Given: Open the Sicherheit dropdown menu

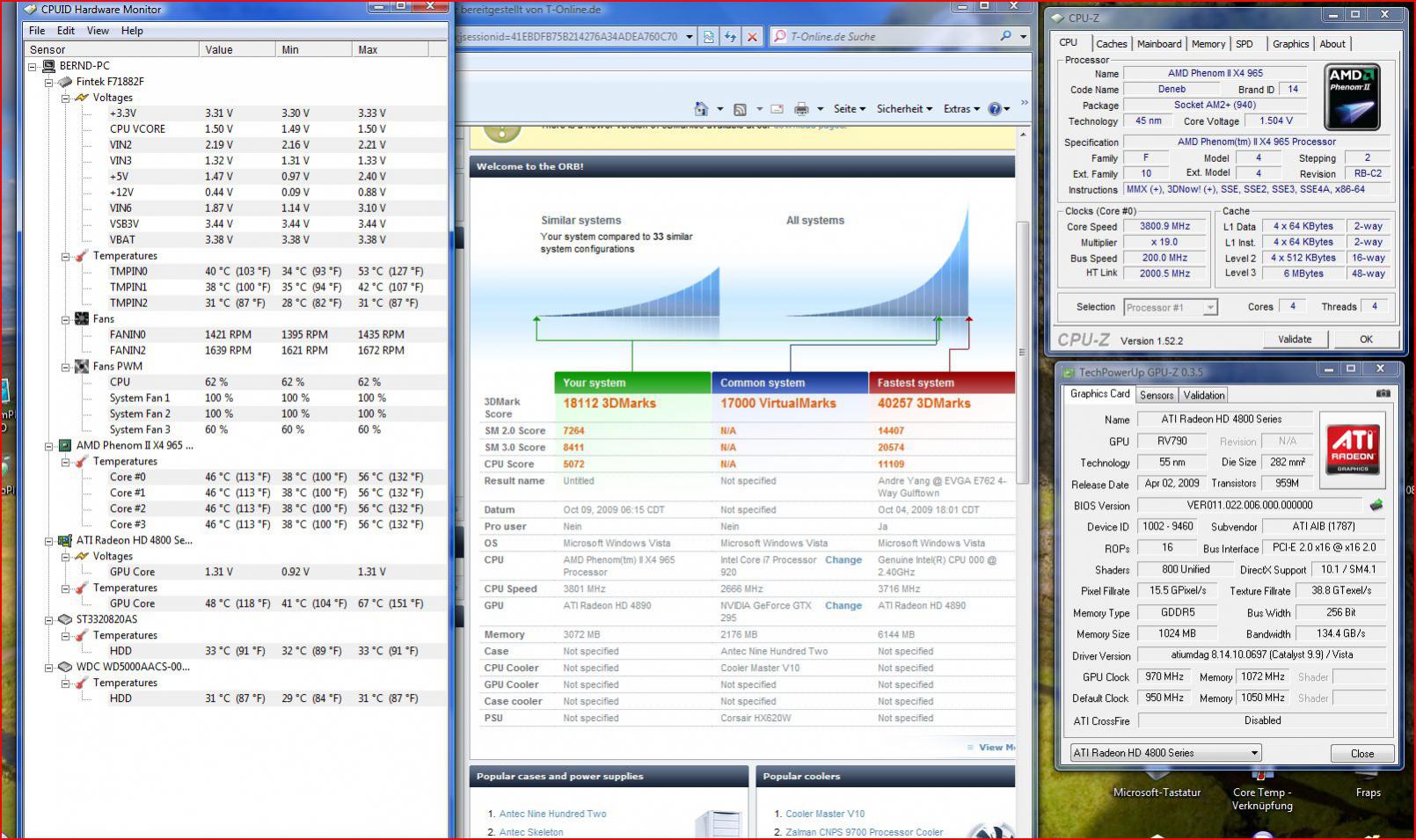Looking at the screenshot, I should [905, 109].
